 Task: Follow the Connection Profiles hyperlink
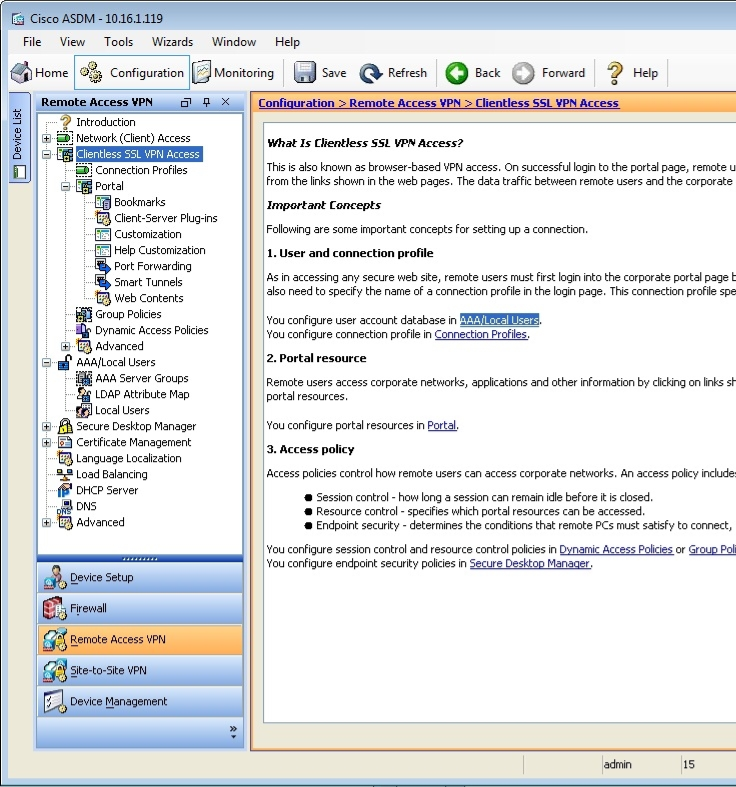[480, 334]
